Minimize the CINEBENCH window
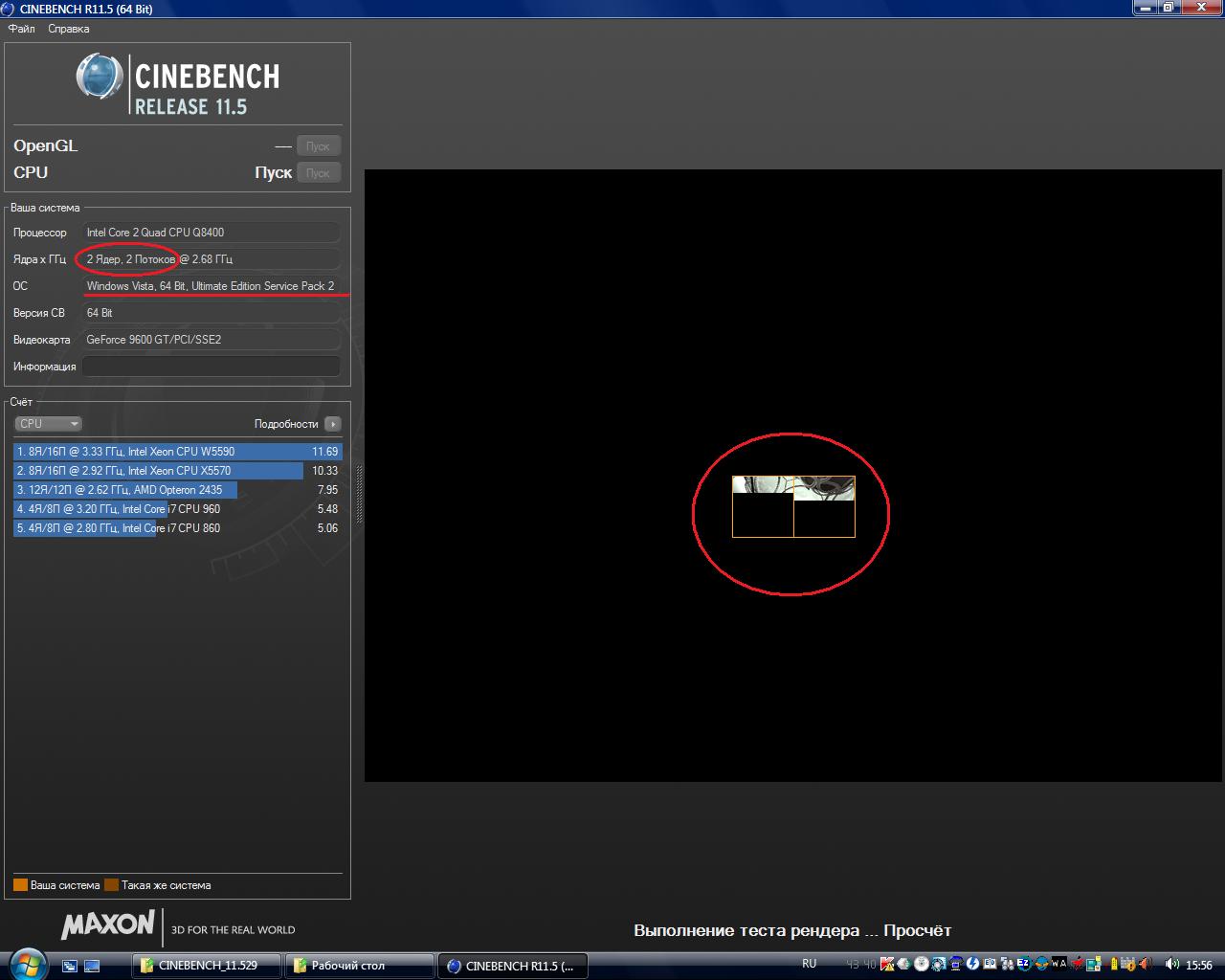The image size is (1225, 980). tap(1146, 8)
